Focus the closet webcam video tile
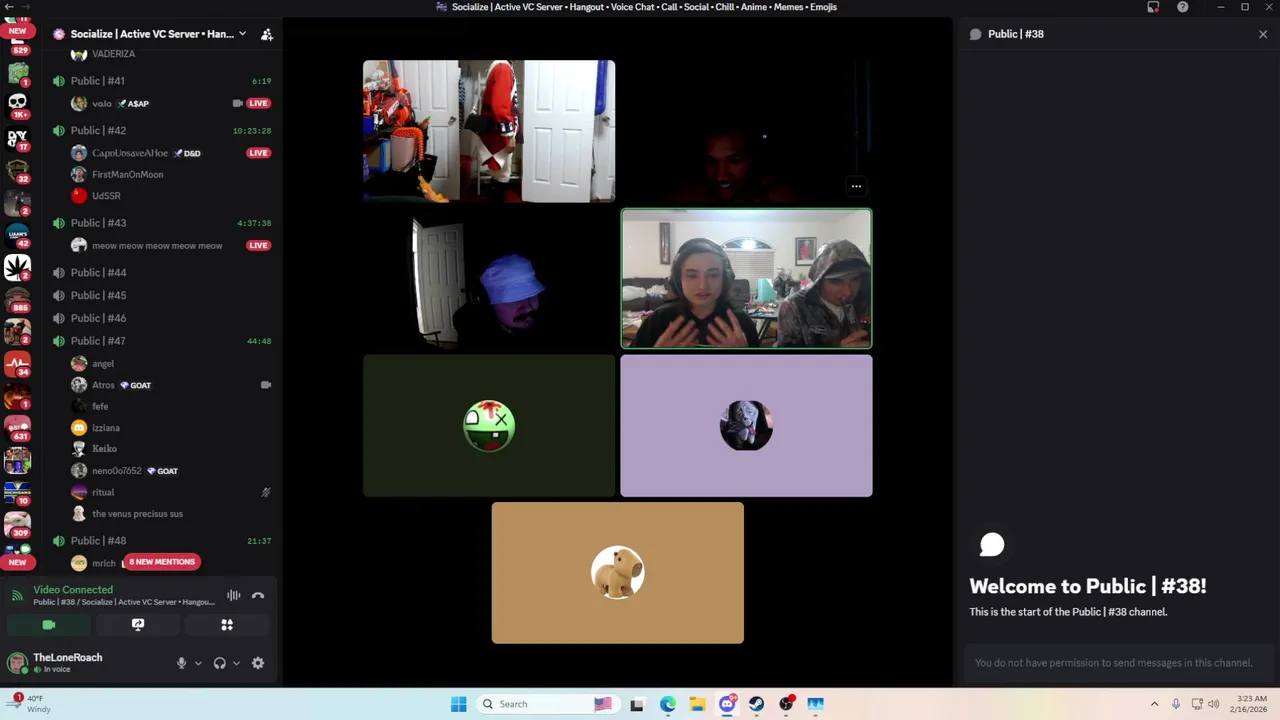Image resolution: width=1280 pixels, height=720 pixels. pos(489,131)
